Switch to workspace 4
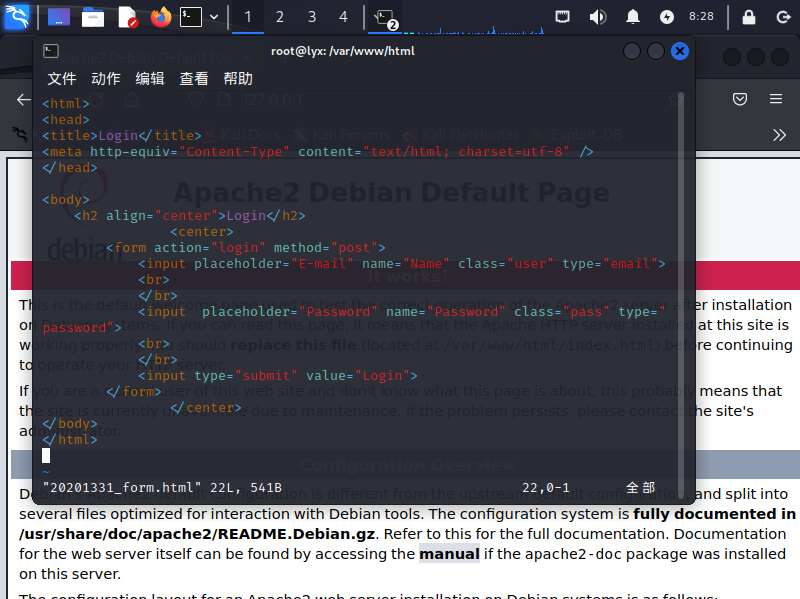Viewport: 800px width, 599px height. [343, 17]
